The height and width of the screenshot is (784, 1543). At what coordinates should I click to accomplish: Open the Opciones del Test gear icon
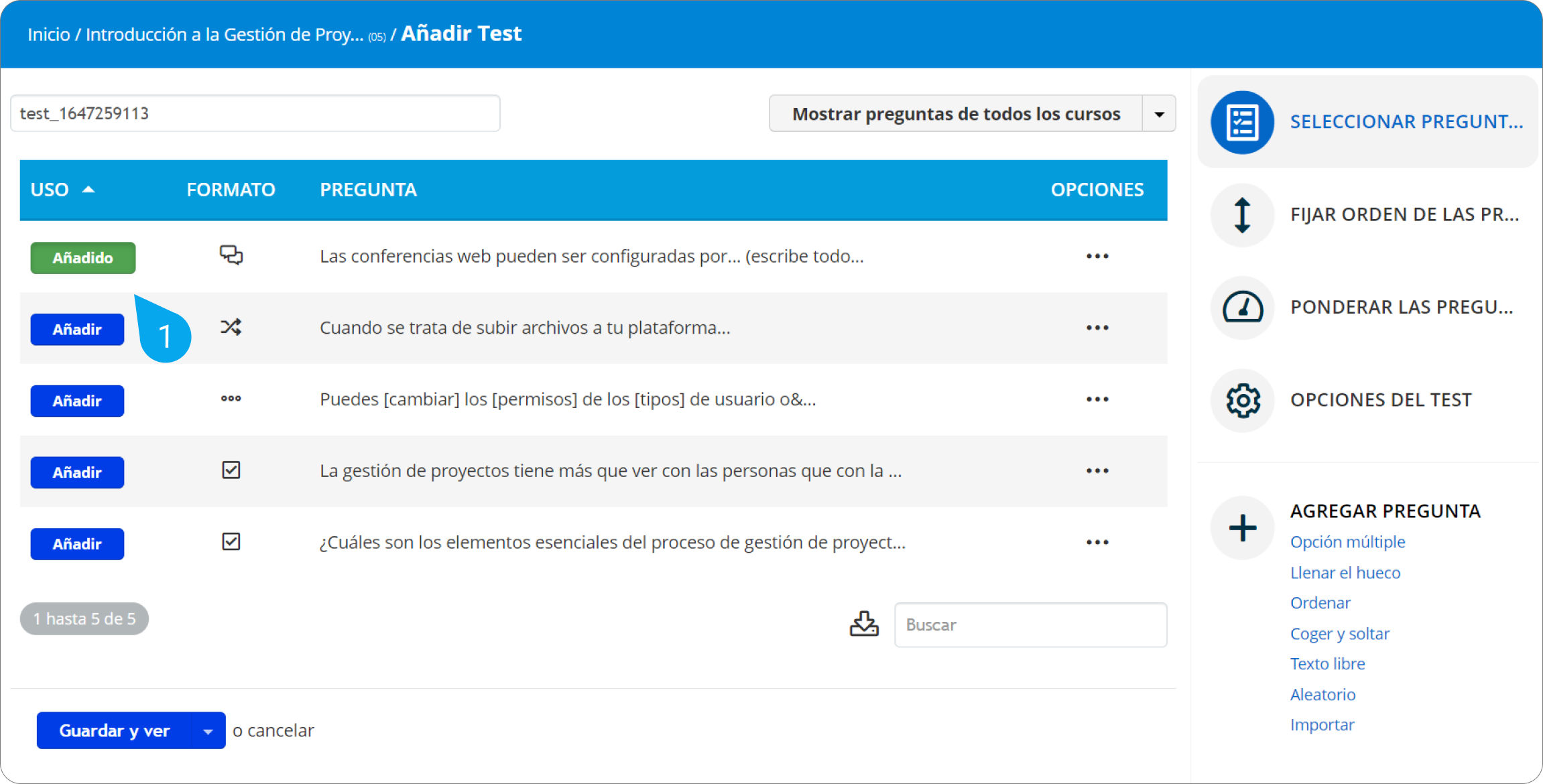tap(1242, 401)
